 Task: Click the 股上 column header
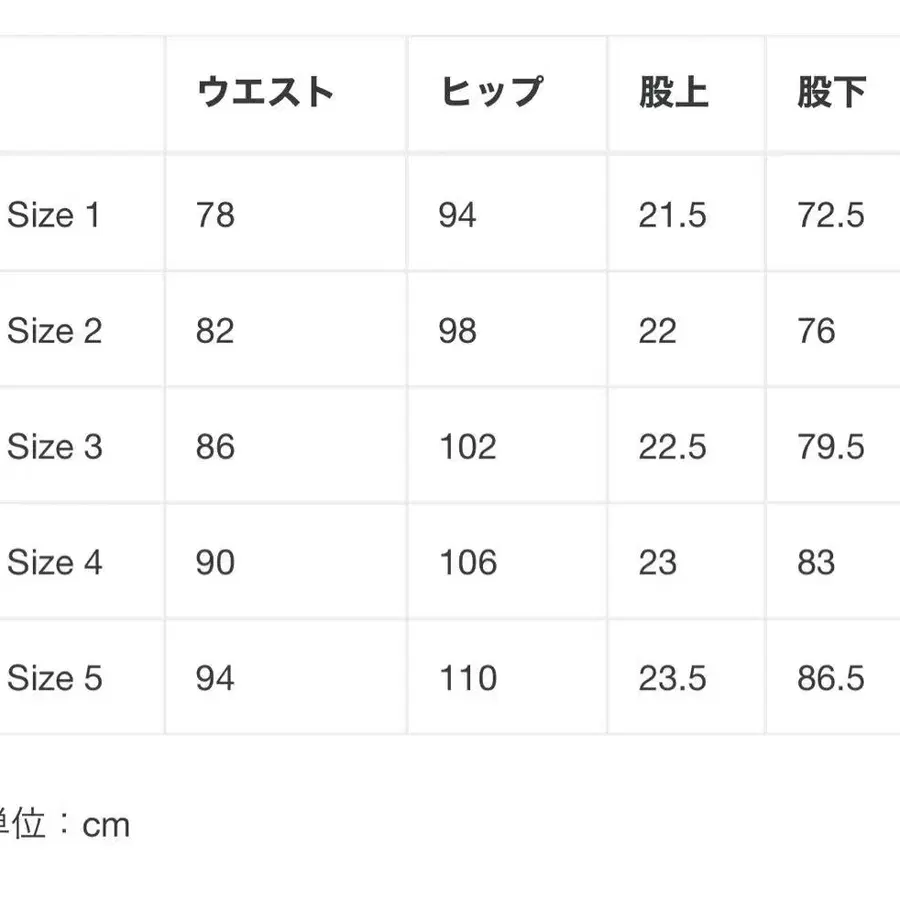tap(673, 93)
